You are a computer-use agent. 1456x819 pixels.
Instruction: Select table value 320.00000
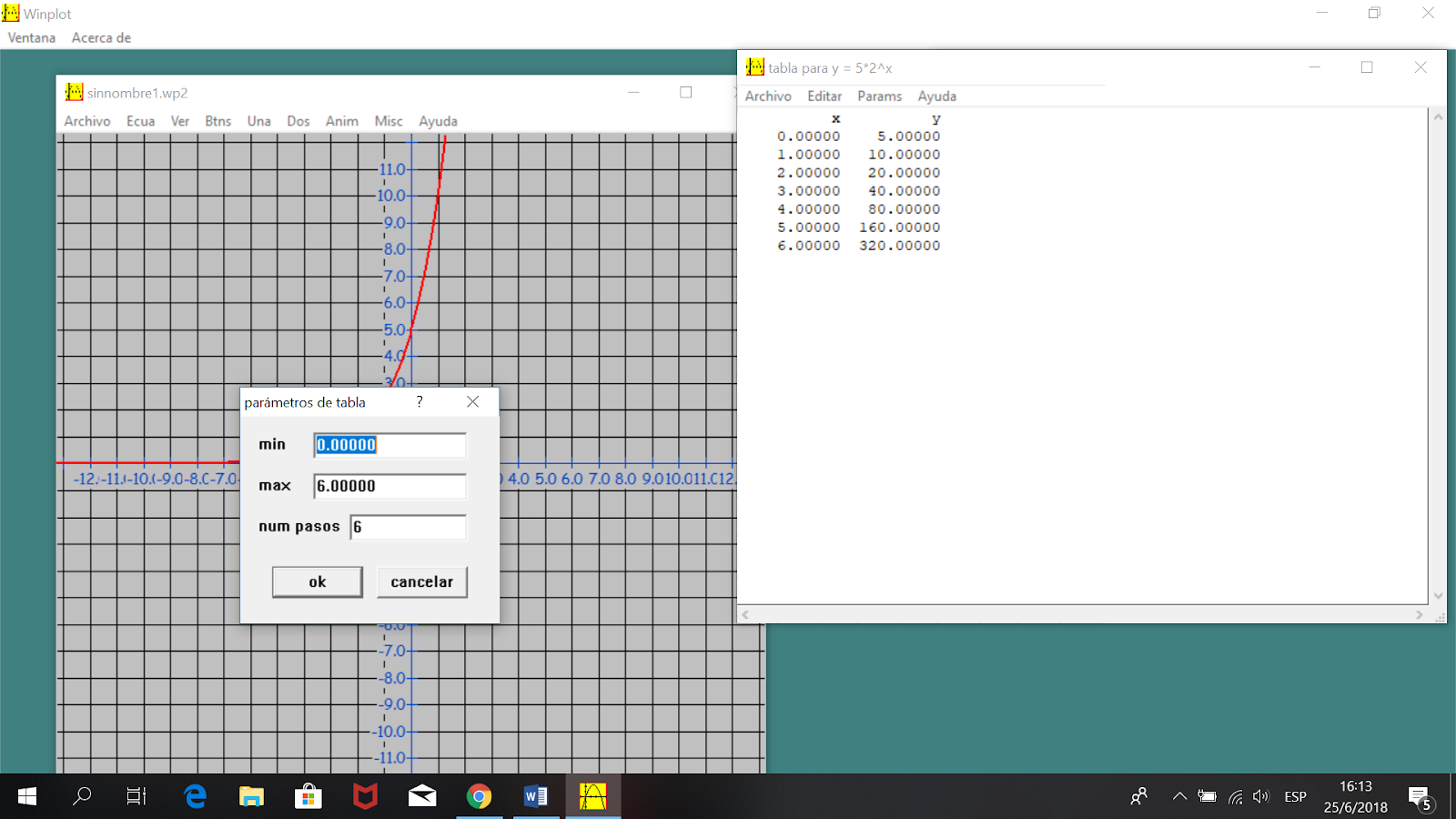tap(900, 246)
